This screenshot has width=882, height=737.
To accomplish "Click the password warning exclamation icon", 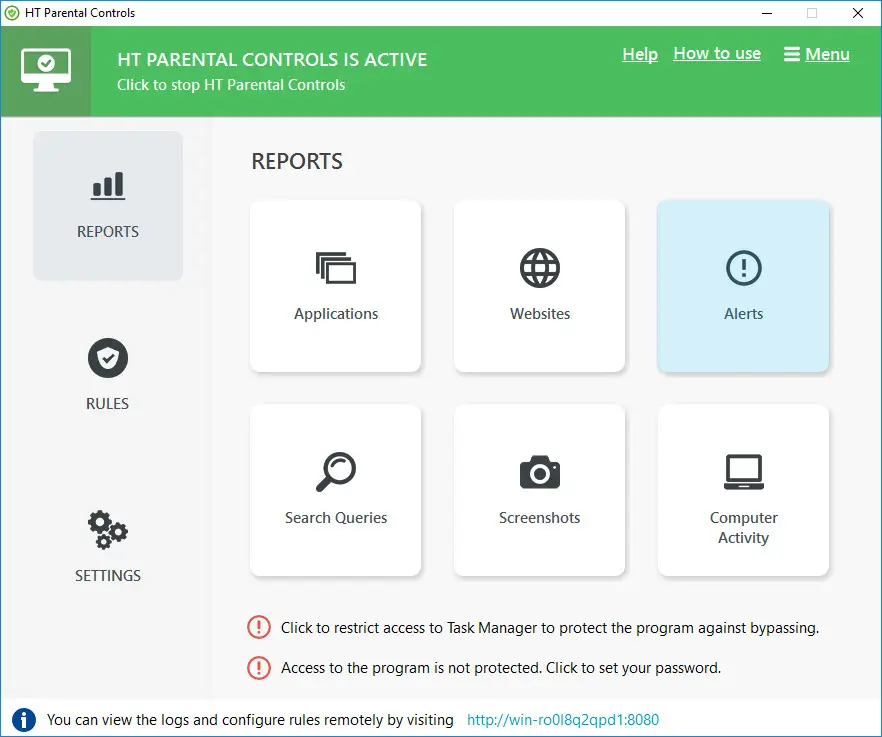I will [x=259, y=668].
